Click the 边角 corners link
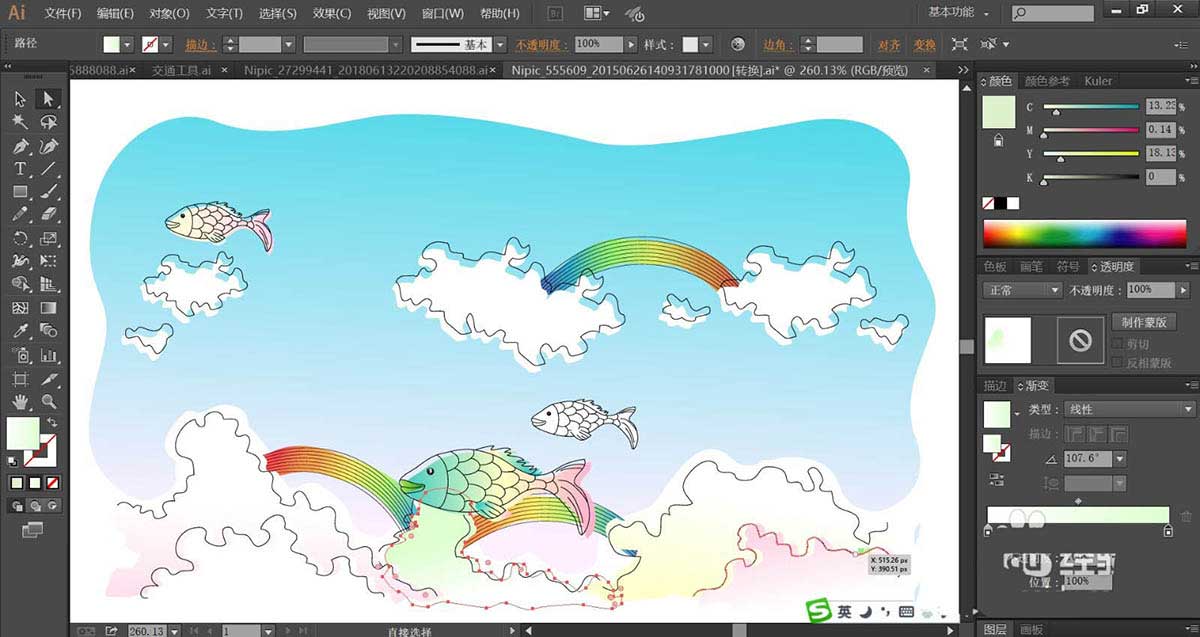1200x637 pixels. coord(777,45)
